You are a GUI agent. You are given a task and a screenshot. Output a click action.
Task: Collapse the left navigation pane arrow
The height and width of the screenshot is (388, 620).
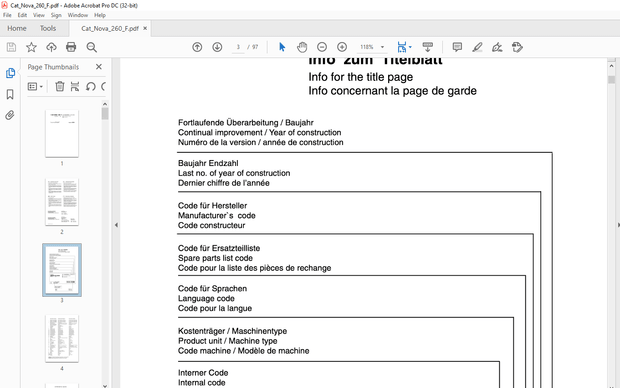click(116, 225)
